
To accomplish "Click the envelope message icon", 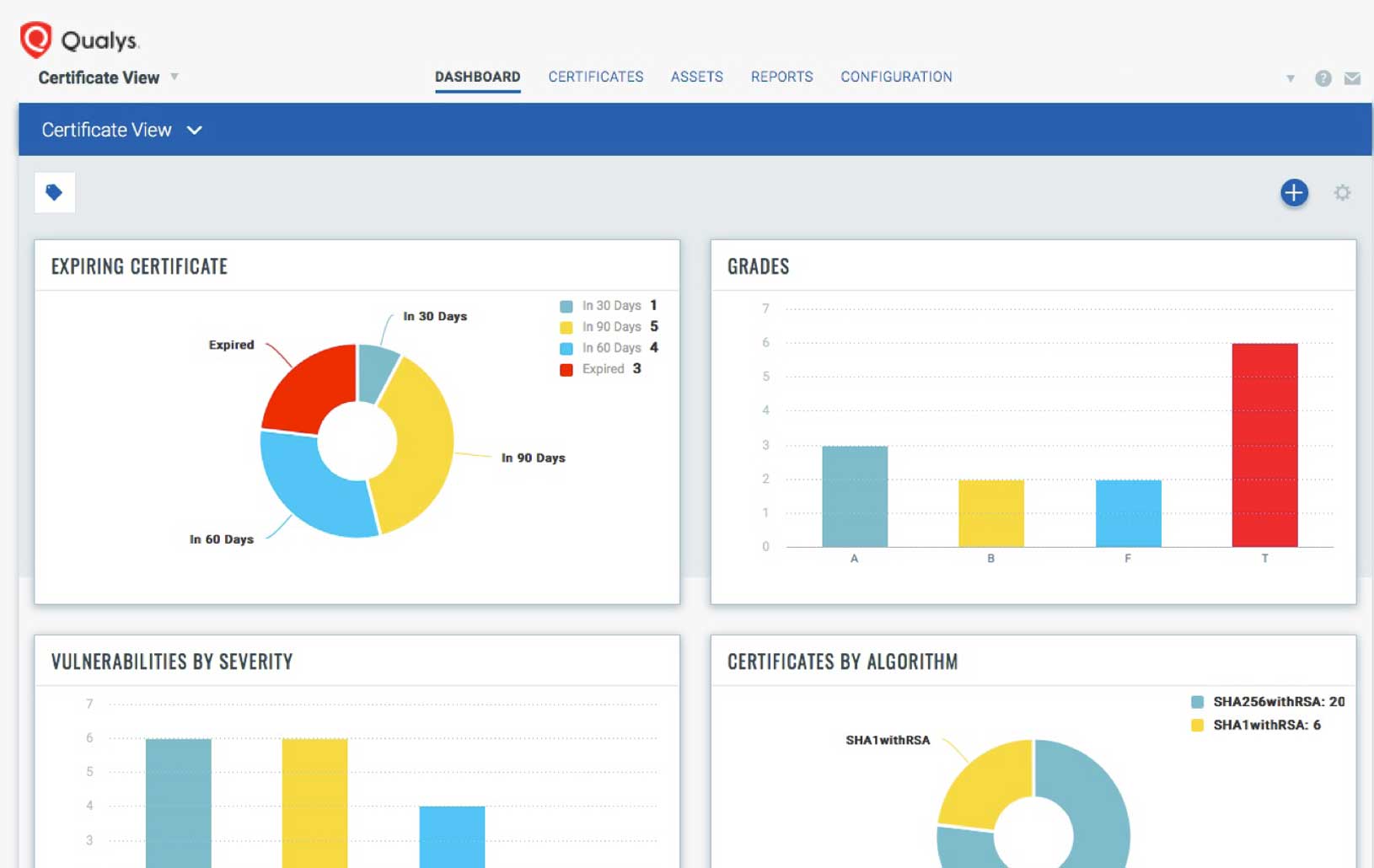I will click(1352, 78).
